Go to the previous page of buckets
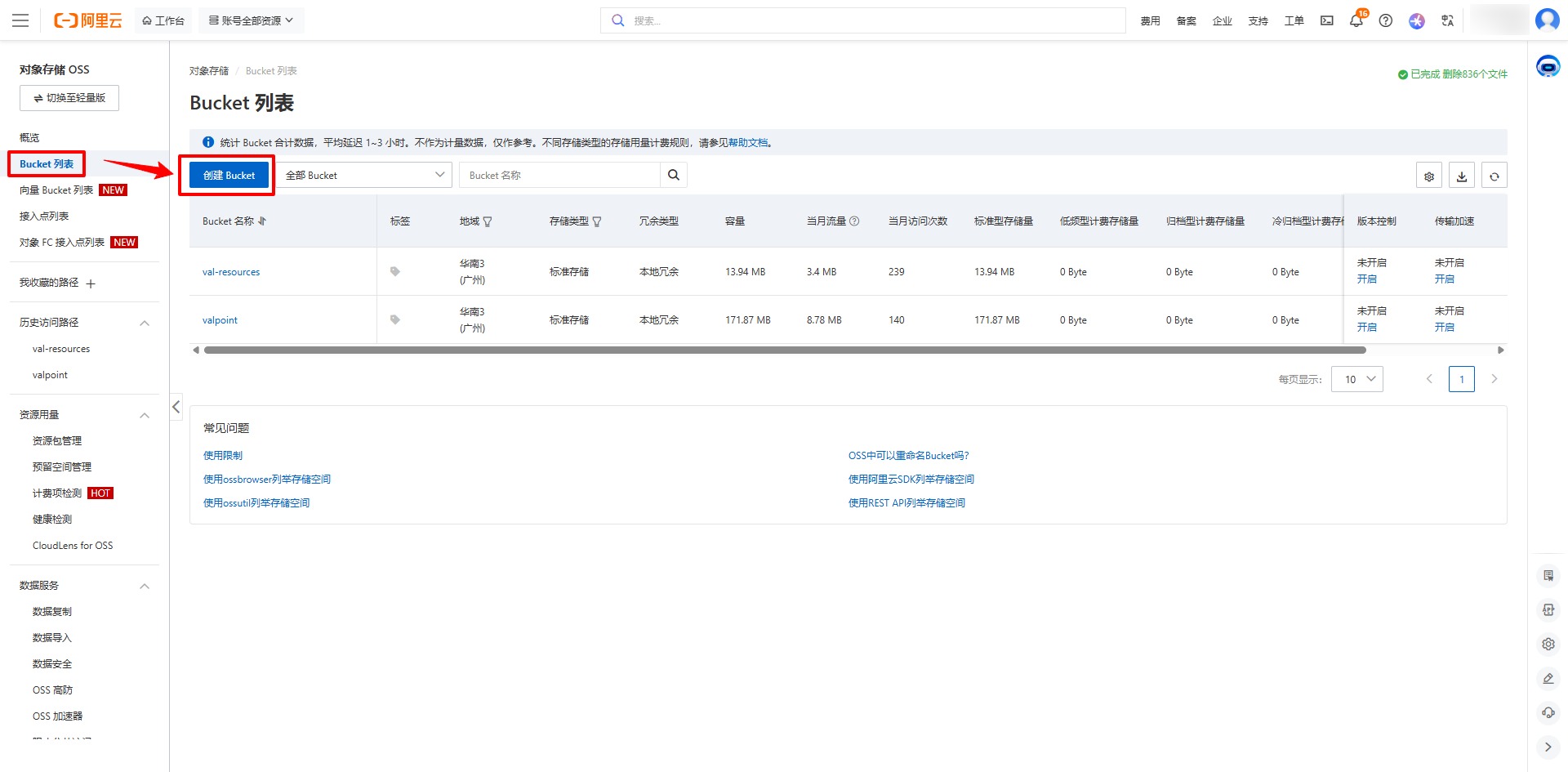 [1429, 379]
